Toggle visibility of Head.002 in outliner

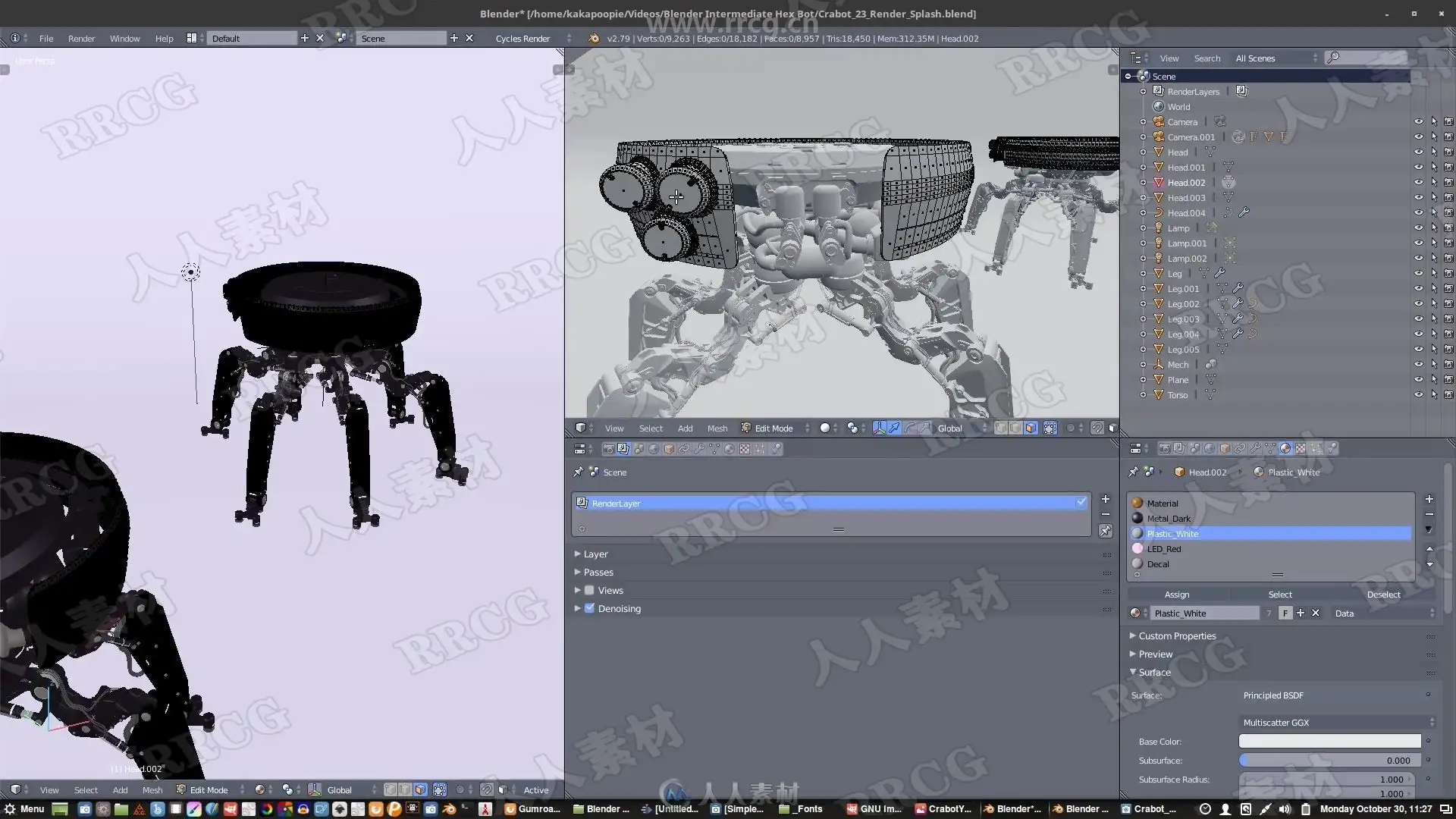click(1418, 182)
